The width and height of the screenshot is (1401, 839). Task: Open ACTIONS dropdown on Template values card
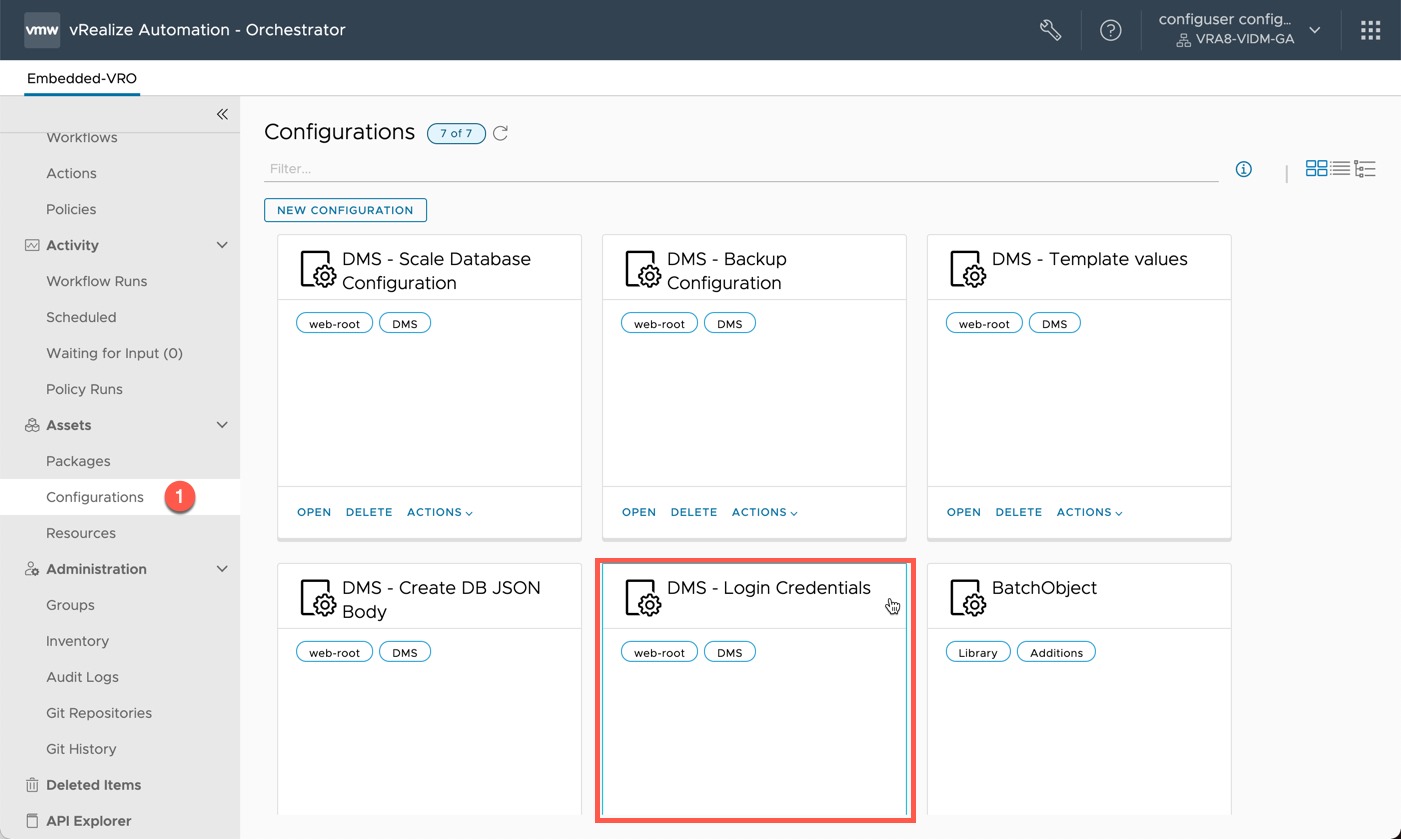tap(1090, 512)
